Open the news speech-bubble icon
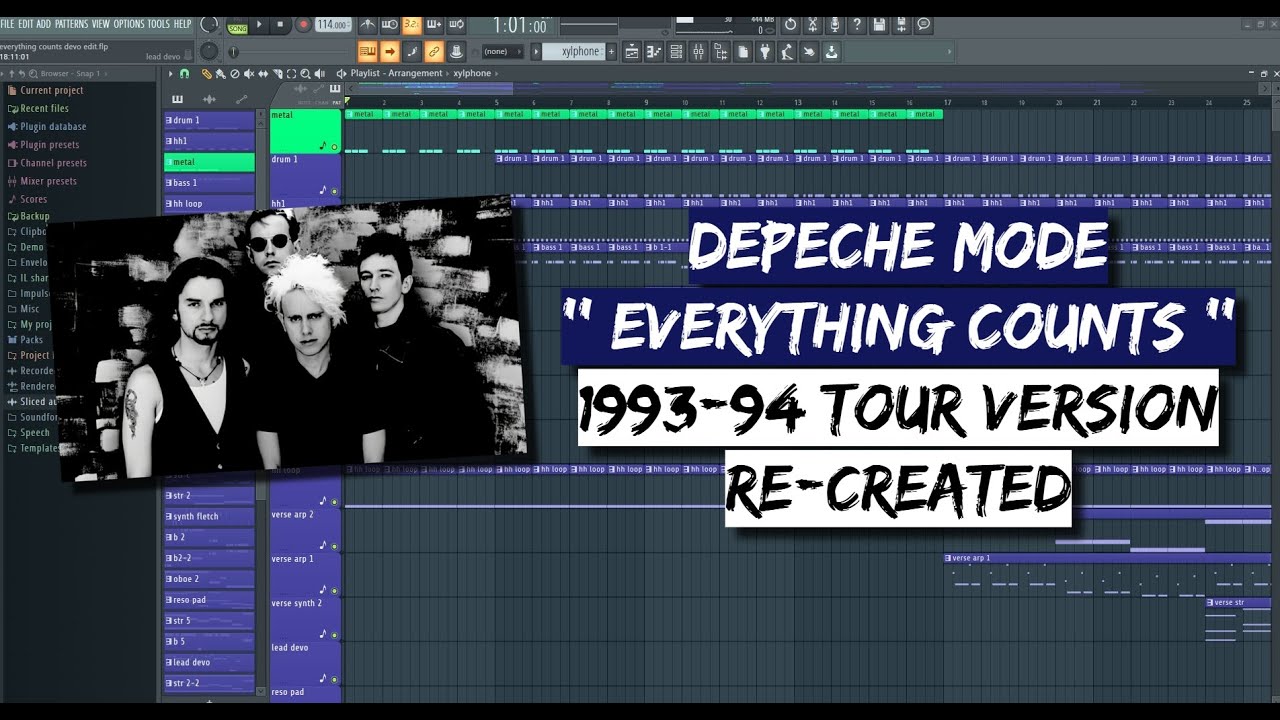This screenshot has height=720, width=1280. tap(924, 25)
